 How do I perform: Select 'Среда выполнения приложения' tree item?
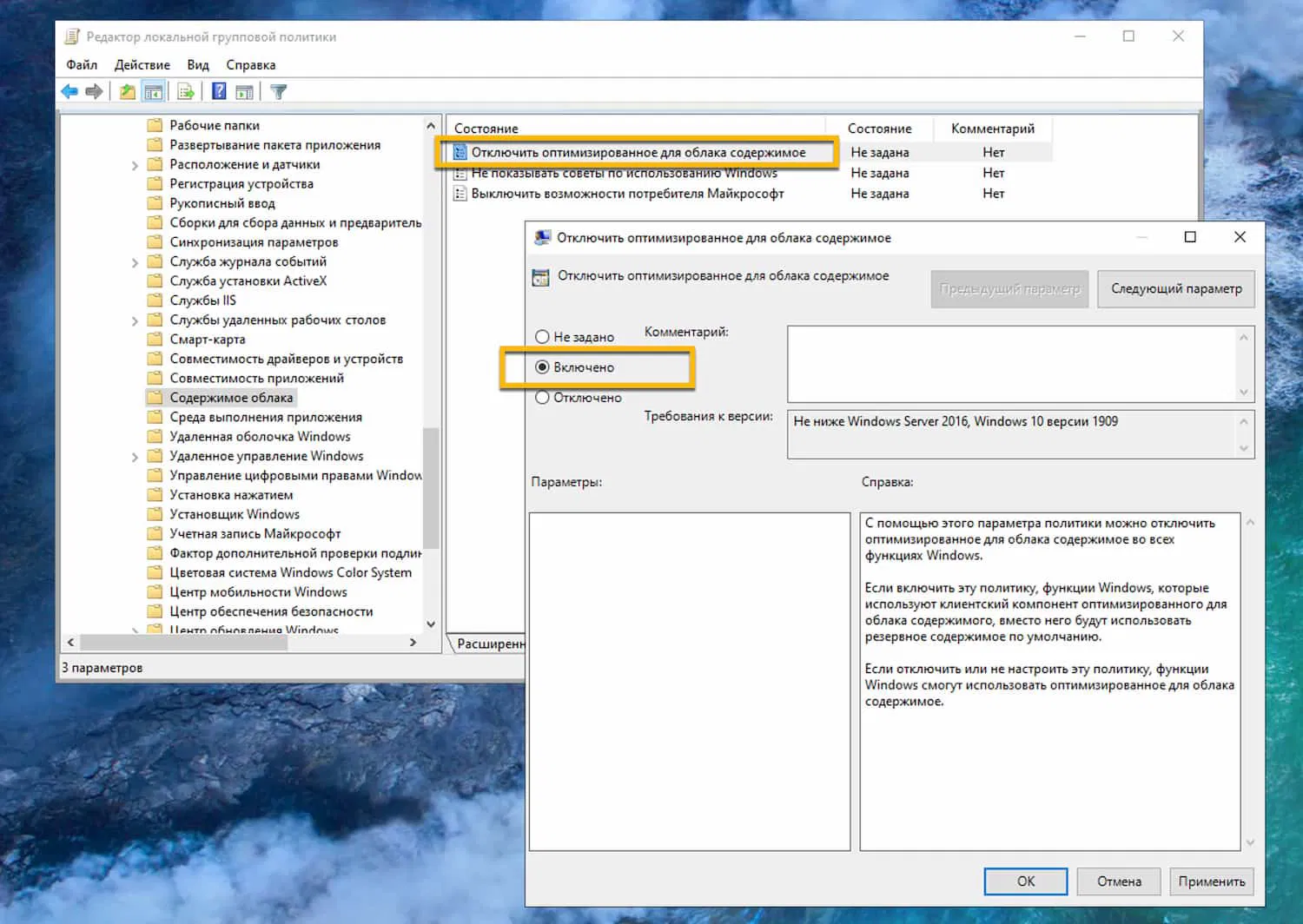click(x=266, y=417)
